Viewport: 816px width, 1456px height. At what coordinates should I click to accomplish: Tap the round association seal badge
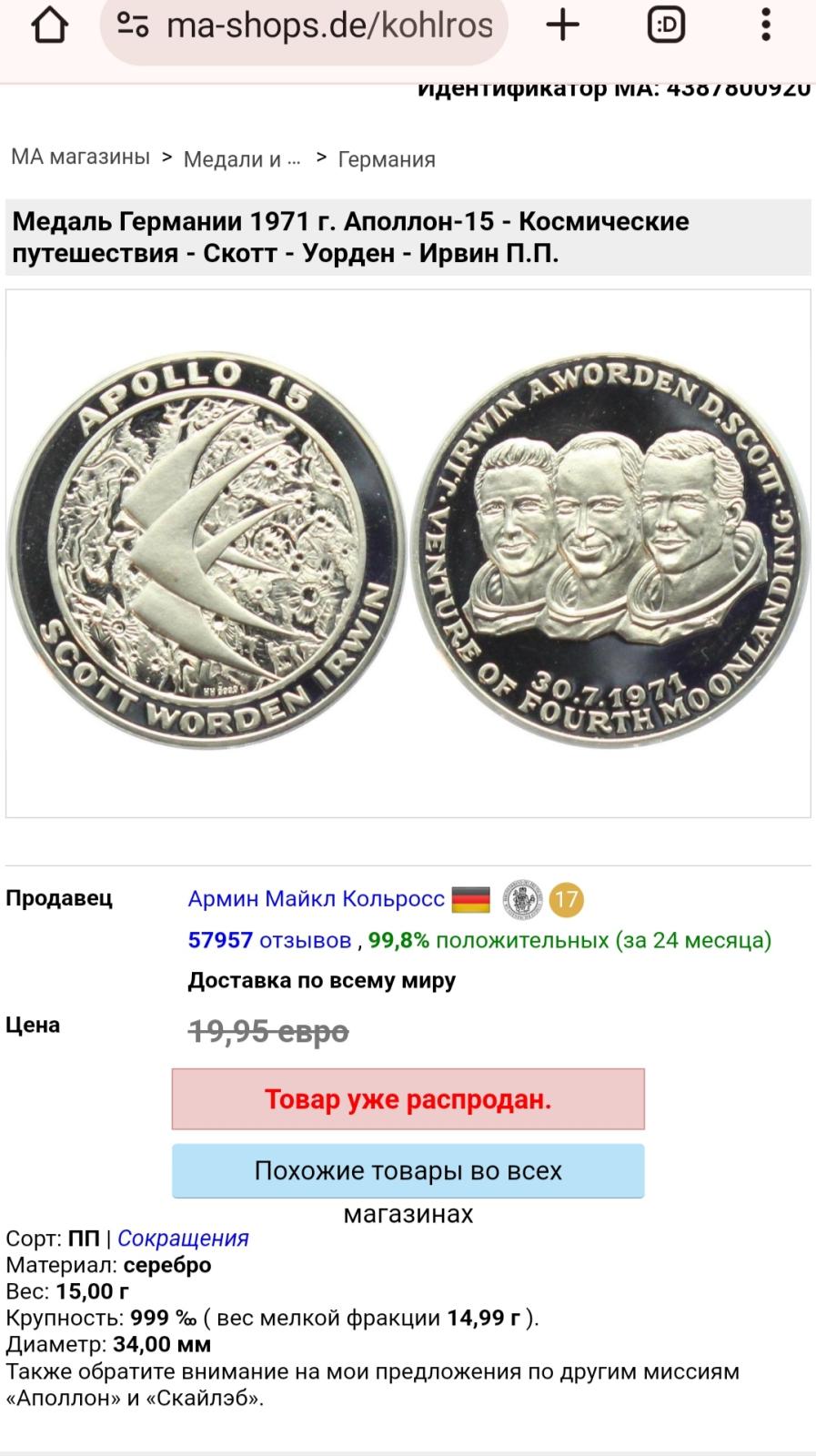(x=523, y=900)
